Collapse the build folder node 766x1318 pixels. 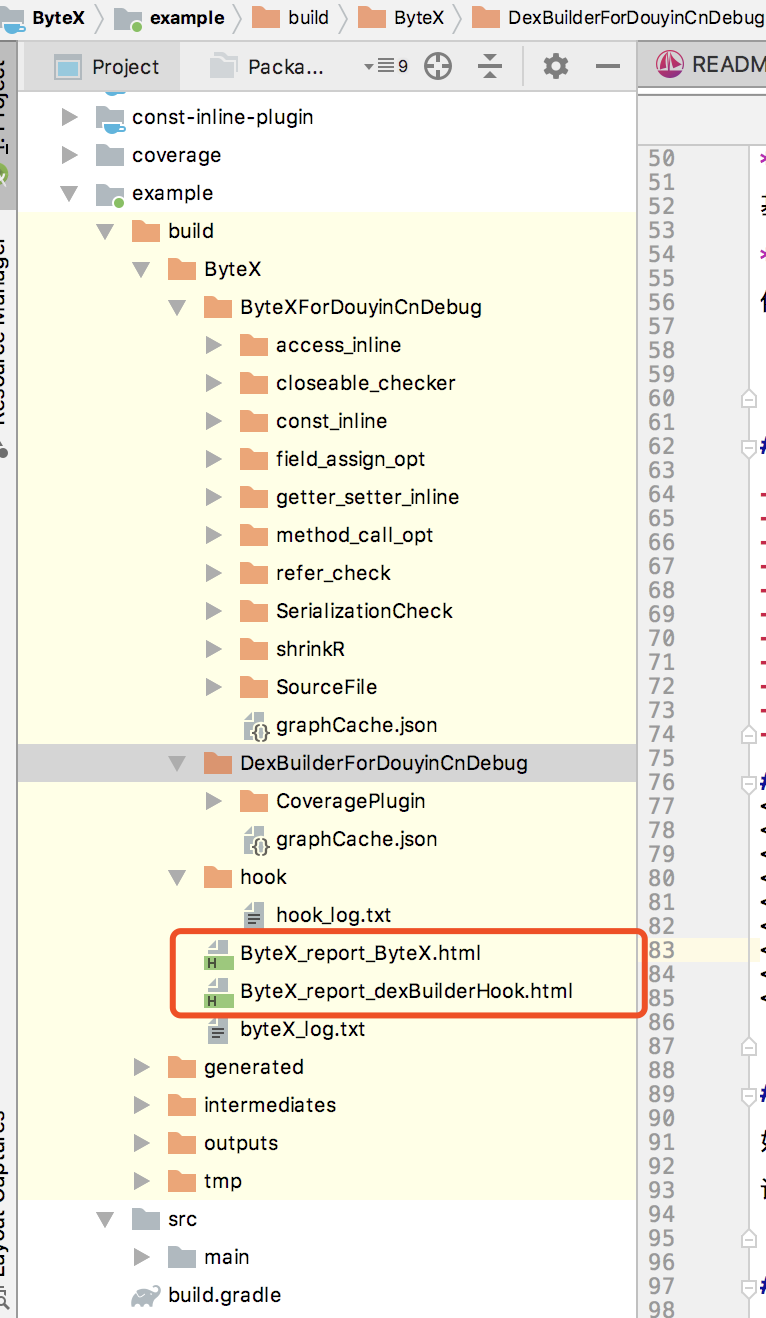[x=105, y=232]
